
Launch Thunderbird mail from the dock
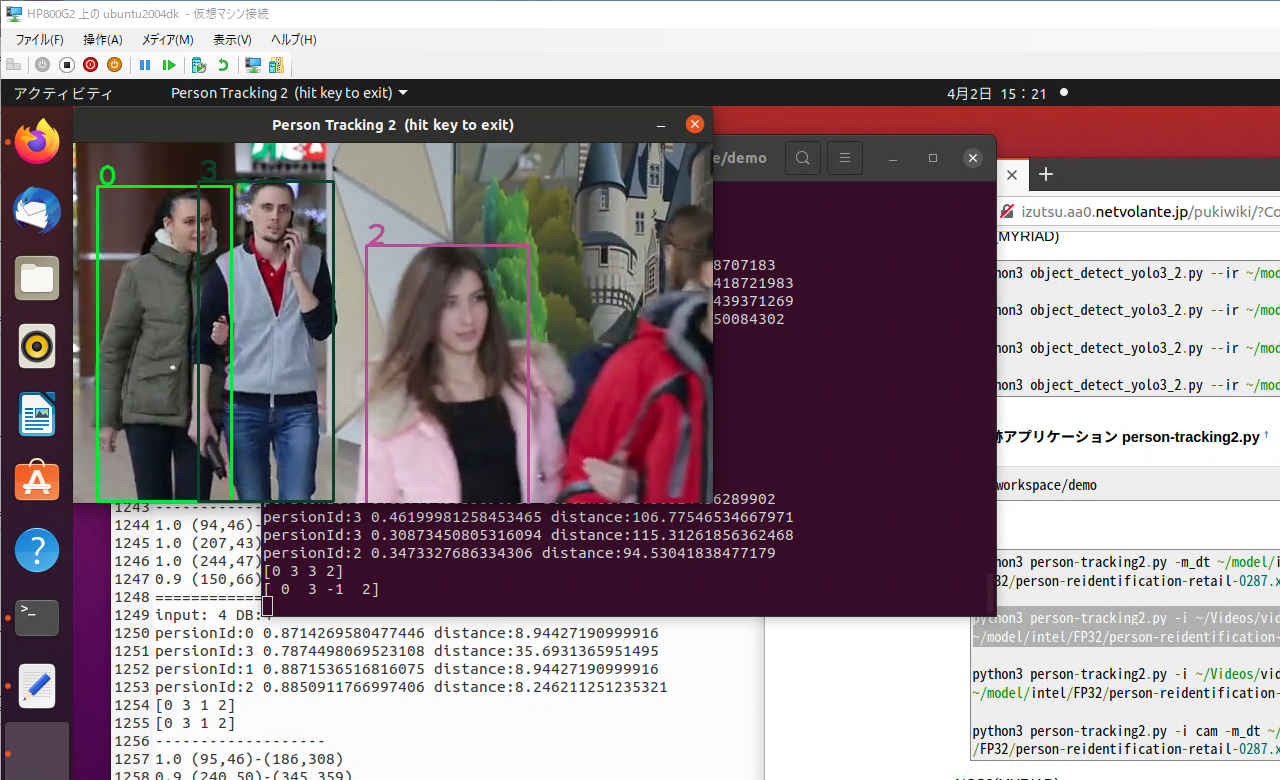[x=37, y=210]
